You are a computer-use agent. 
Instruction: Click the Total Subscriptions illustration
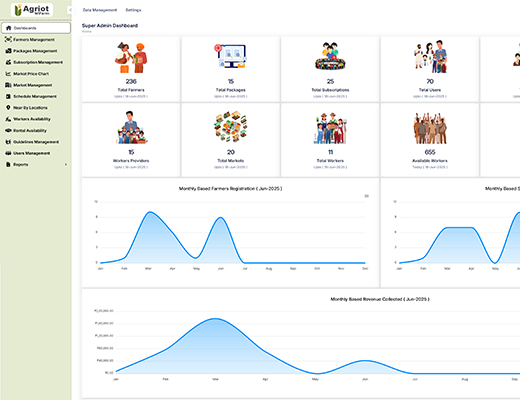tap(330, 56)
